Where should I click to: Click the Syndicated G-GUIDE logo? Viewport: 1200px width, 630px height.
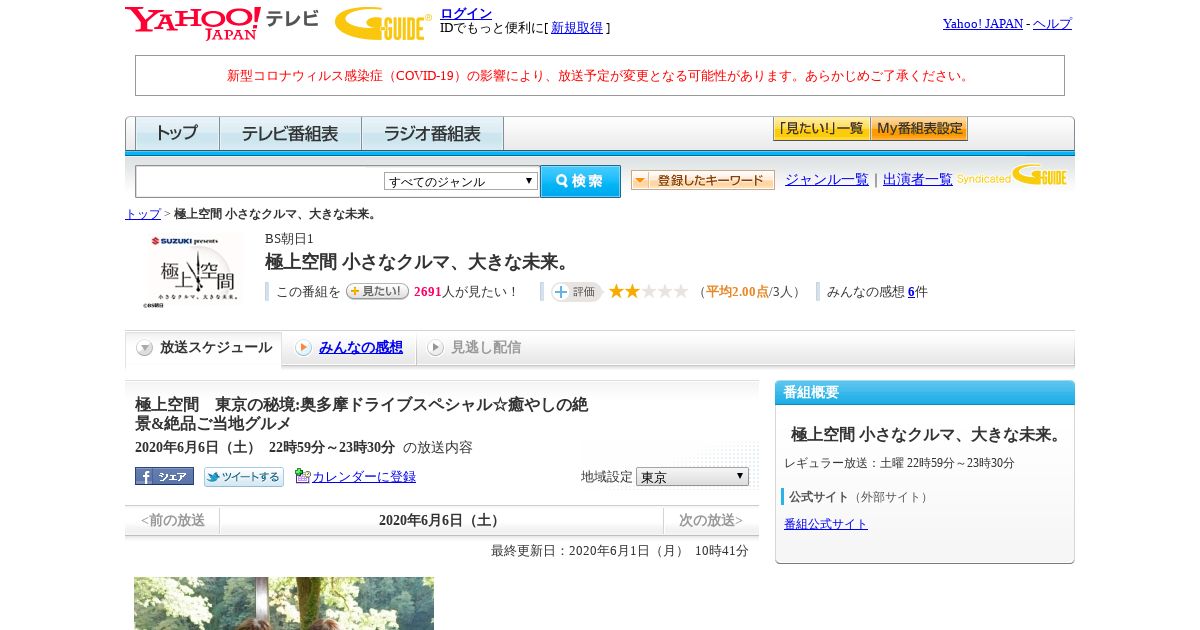(1012, 175)
